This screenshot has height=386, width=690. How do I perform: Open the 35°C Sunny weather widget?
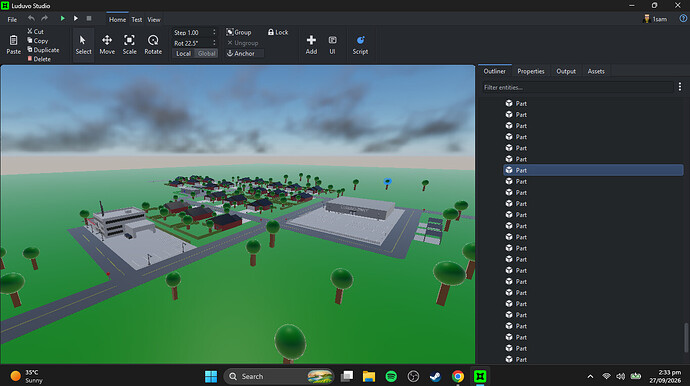[x=27, y=376]
